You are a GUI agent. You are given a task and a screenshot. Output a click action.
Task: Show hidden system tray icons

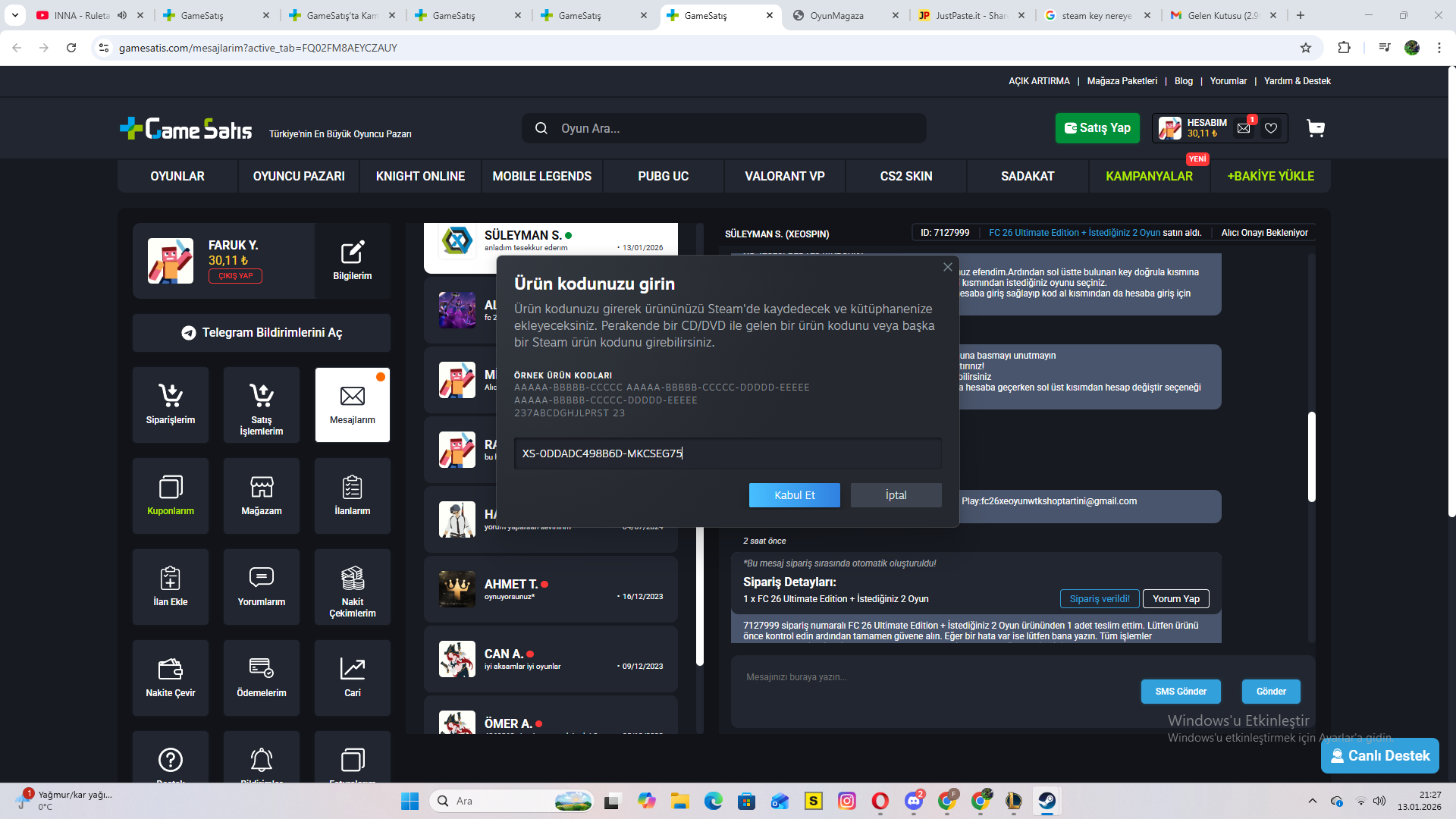pos(1313,801)
